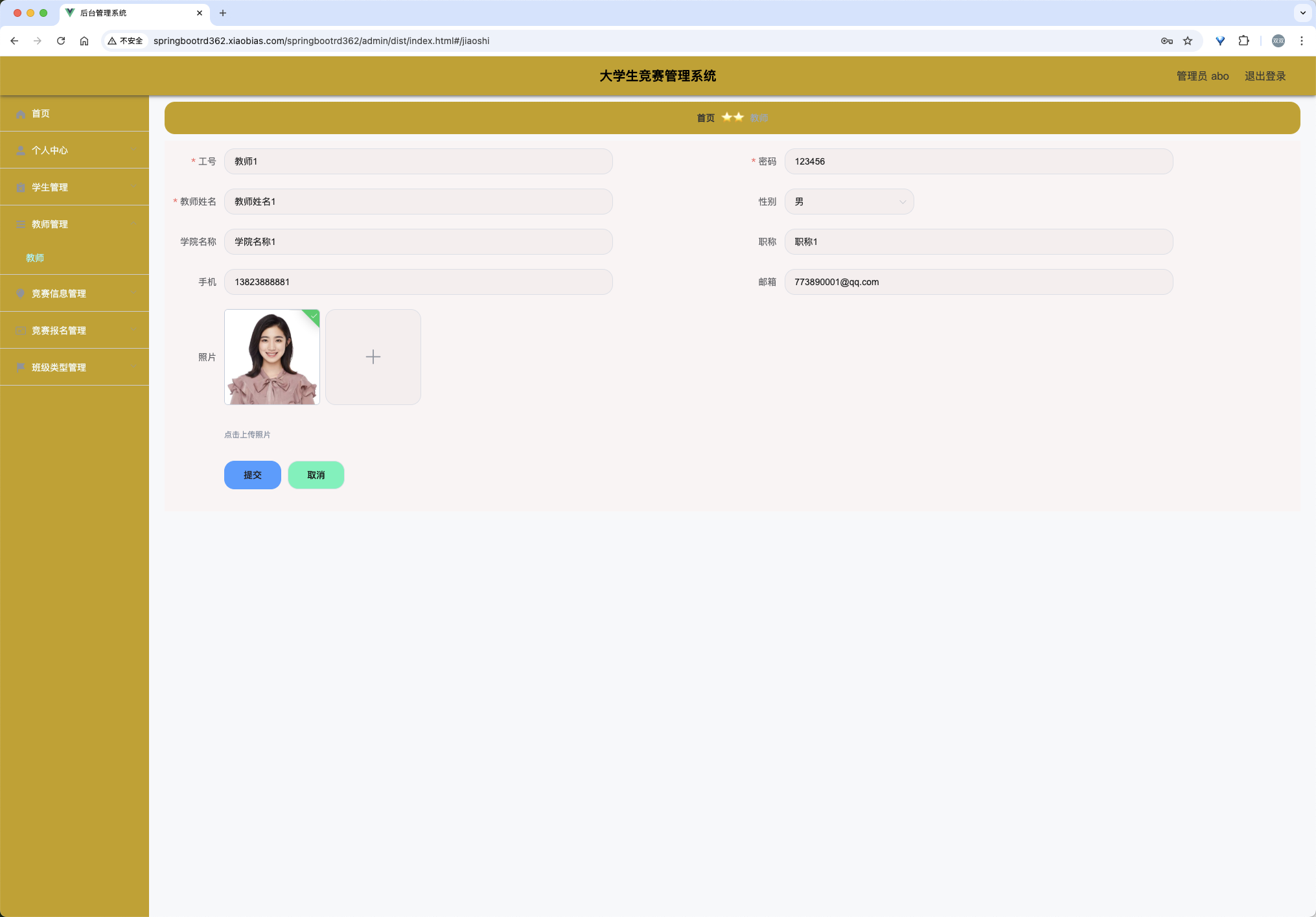Click the browser back arrow
The image size is (1316, 917).
point(14,41)
